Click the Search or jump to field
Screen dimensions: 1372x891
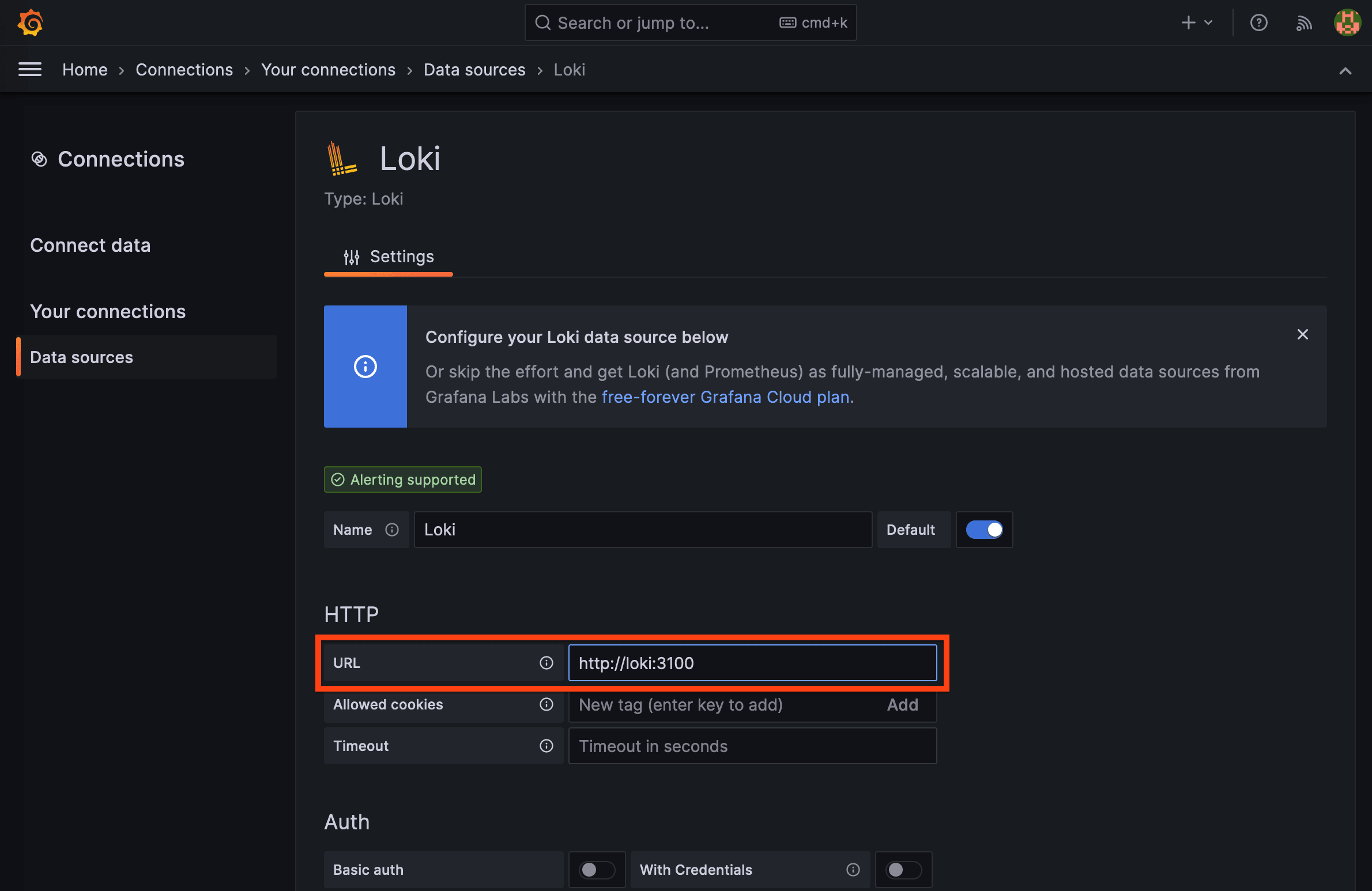[x=691, y=23]
